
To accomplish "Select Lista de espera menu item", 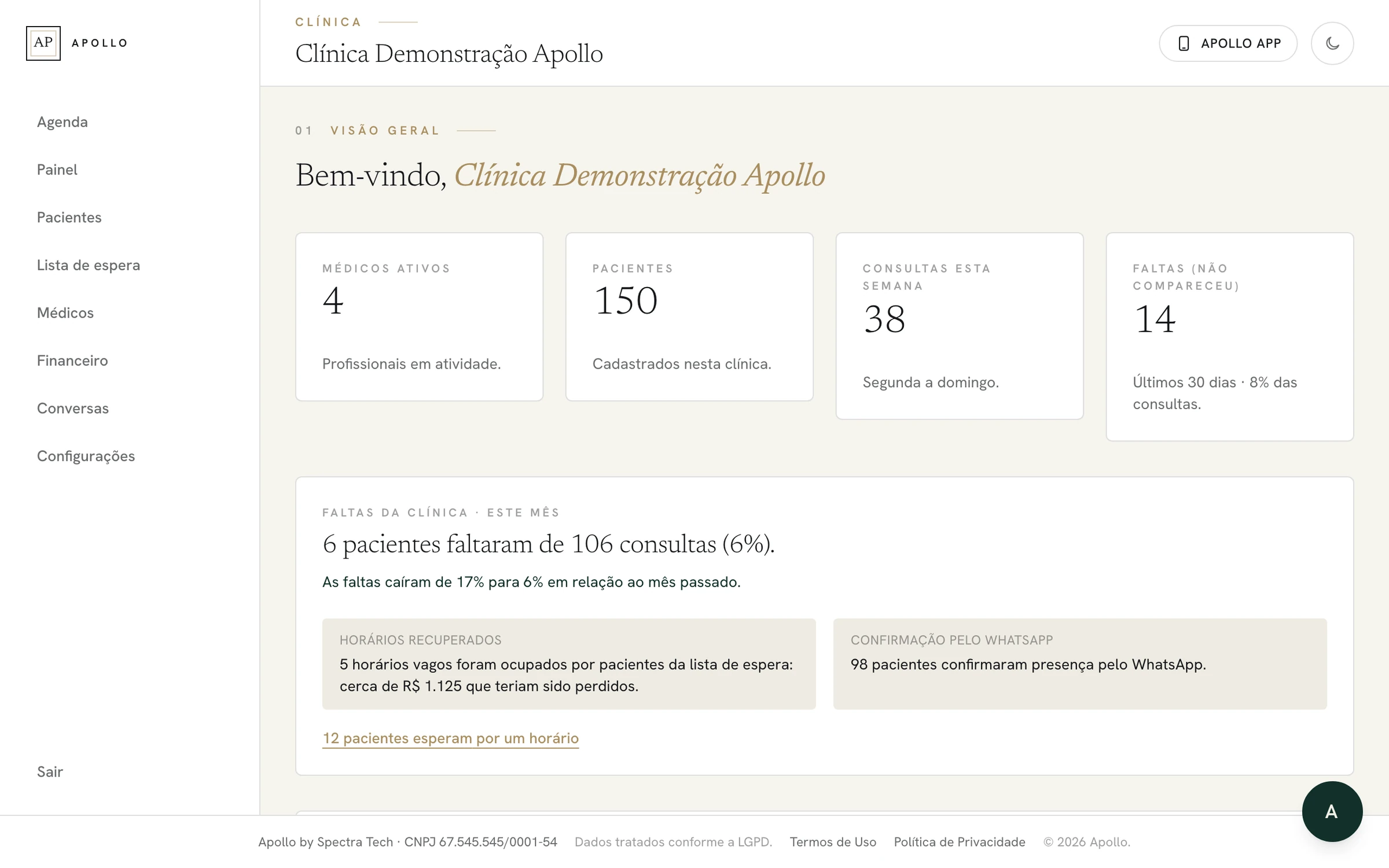I will [89, 265].
